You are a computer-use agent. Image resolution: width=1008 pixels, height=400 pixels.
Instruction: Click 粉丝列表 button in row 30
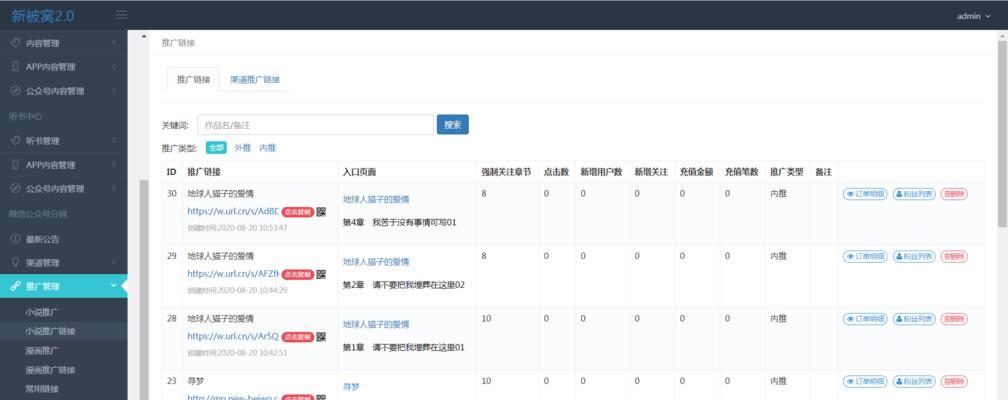click(x=914, y=194)
